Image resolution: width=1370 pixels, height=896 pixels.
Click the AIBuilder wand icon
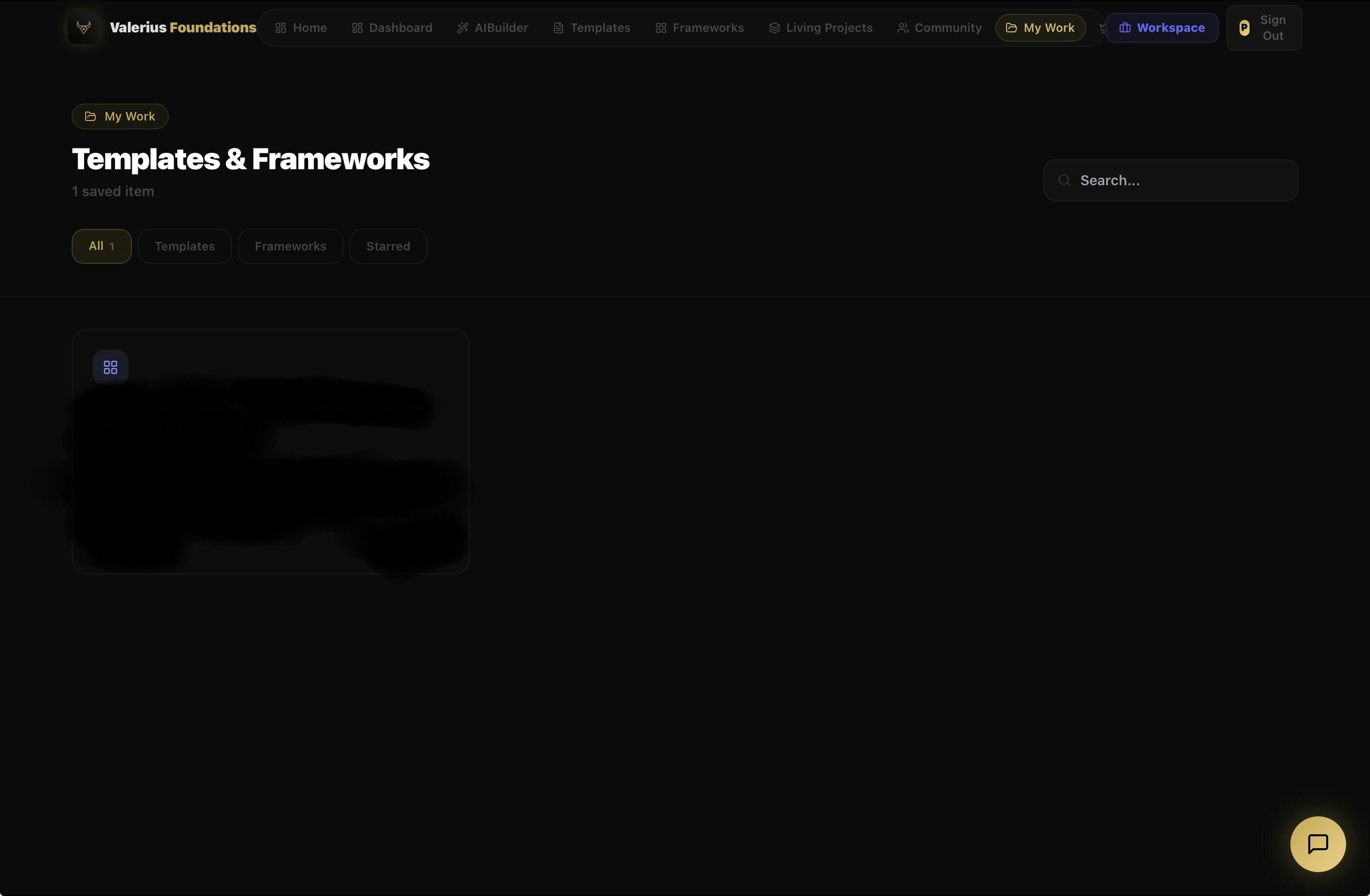463,27
